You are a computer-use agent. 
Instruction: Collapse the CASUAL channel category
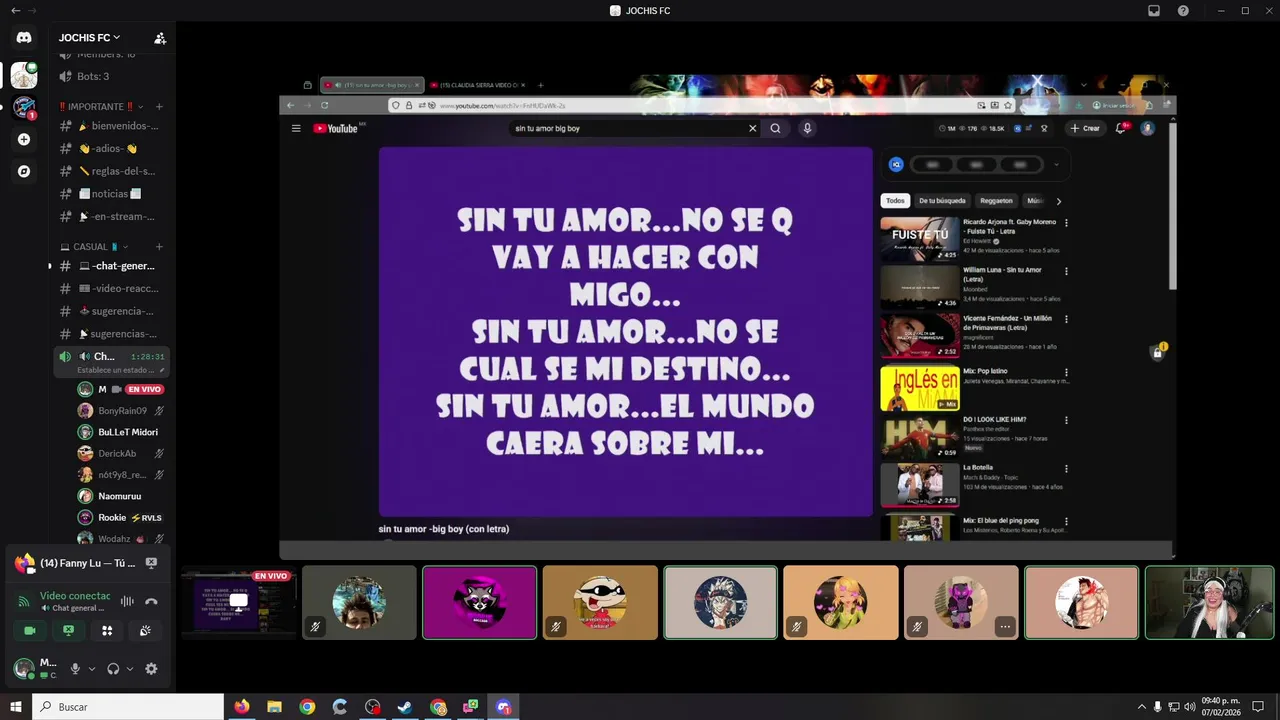[x=95, y=246]
